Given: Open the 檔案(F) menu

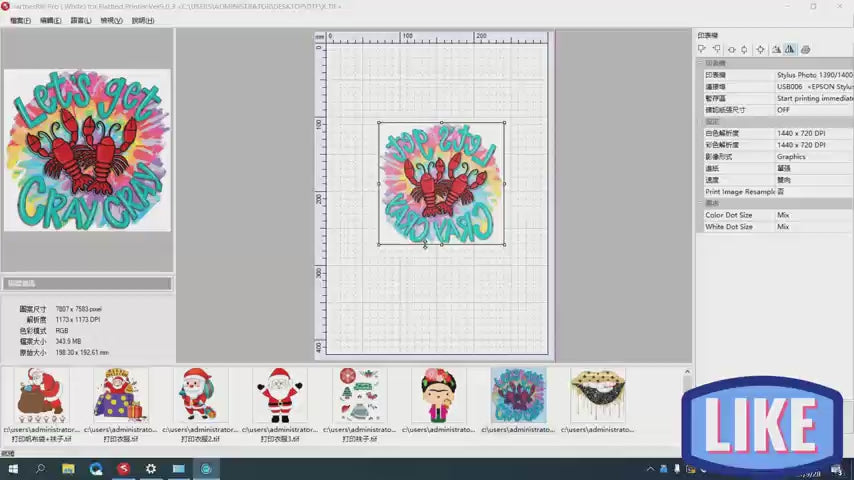Looking at the screenshot, I should coord(20,20).
